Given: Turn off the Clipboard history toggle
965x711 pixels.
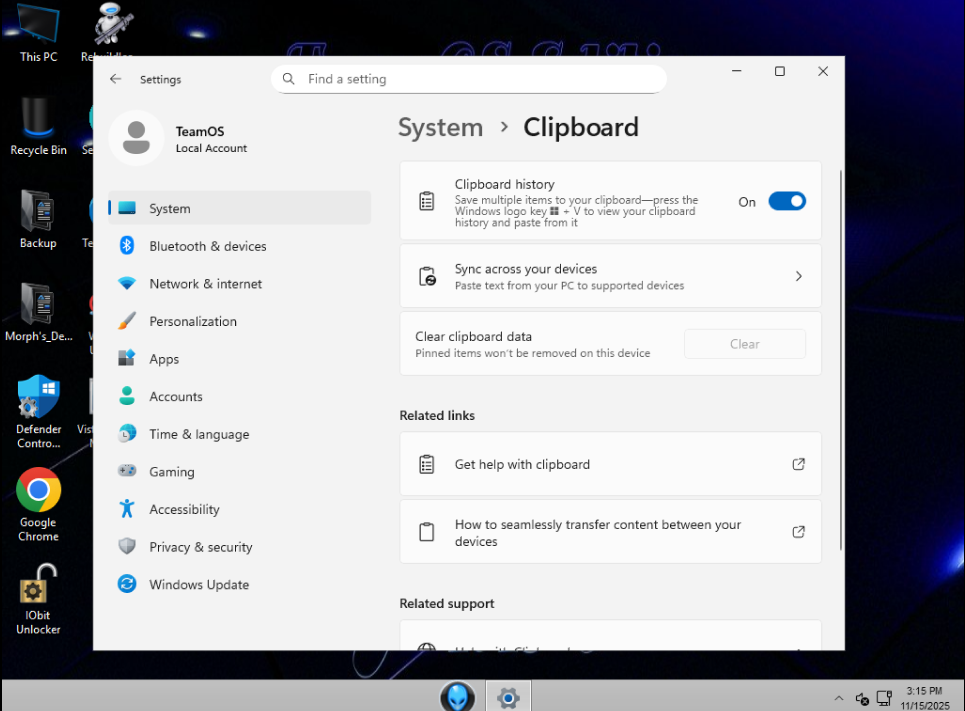Looking at the screenshot, I should tap(786, 202).
